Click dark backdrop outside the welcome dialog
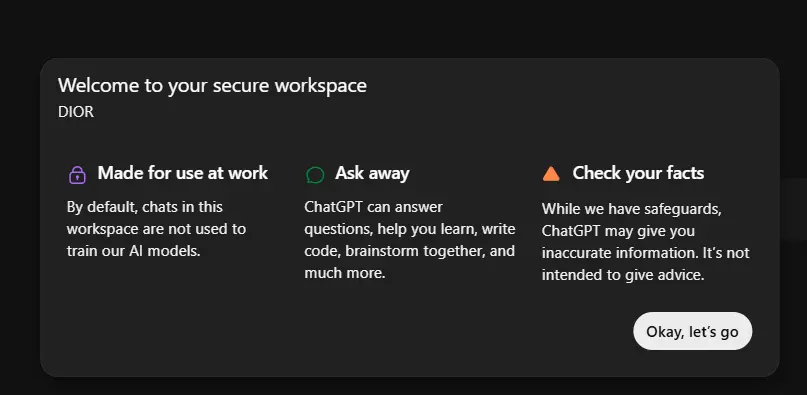This screenshot has height=395, width=807. pyautogui.click(x=404, y=26)
